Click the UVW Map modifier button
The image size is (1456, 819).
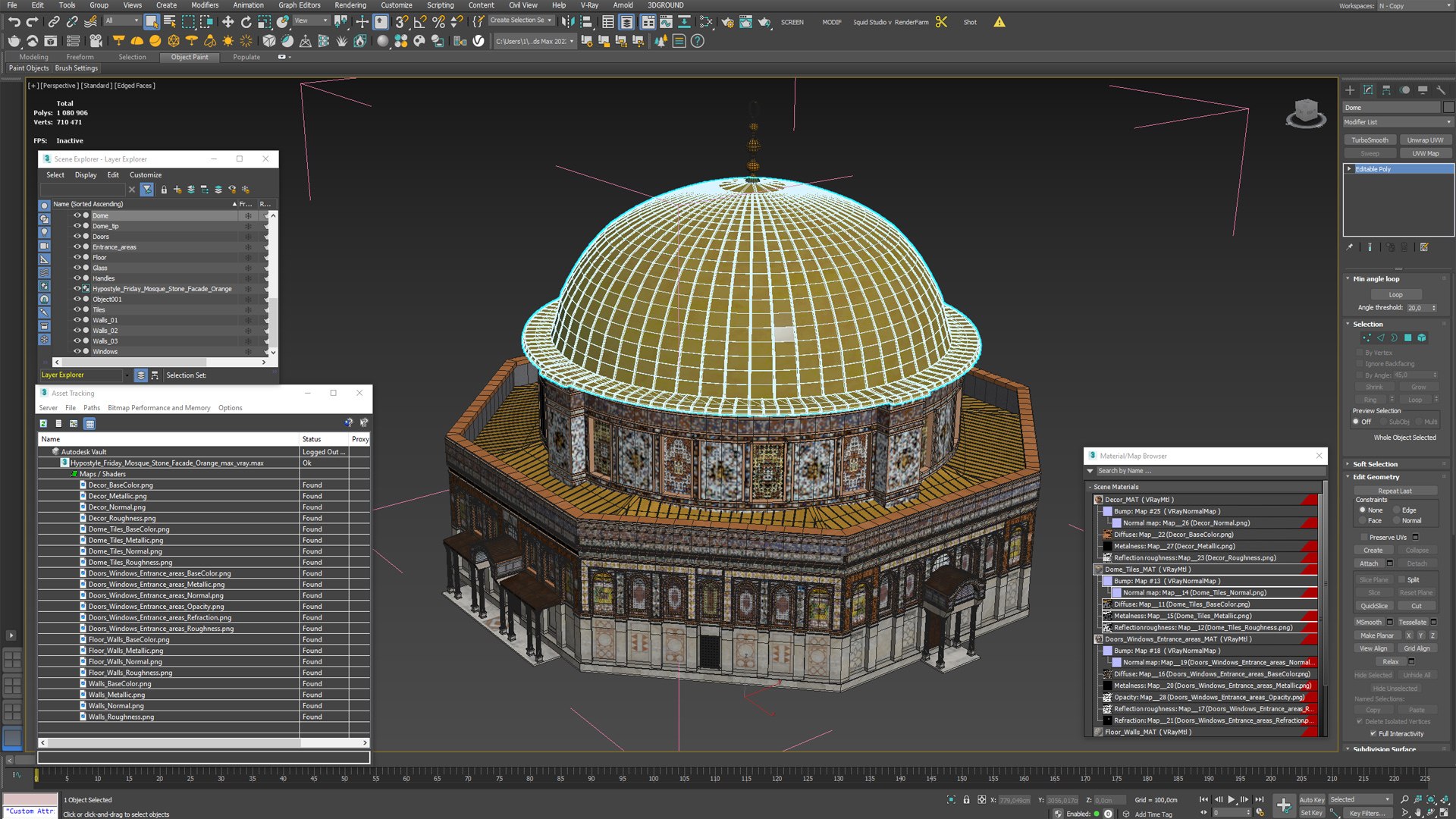pos(1425,154)
